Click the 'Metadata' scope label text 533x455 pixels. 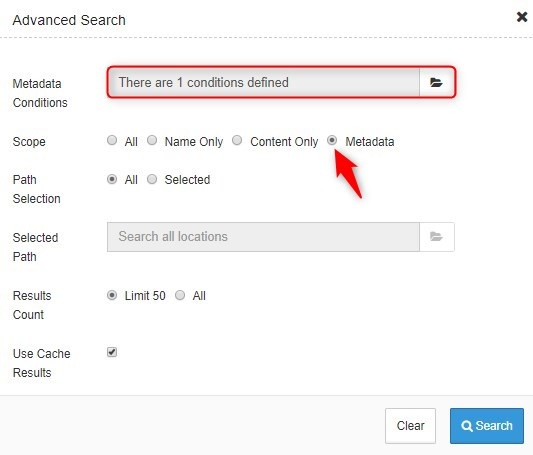(x=370, y=142)
